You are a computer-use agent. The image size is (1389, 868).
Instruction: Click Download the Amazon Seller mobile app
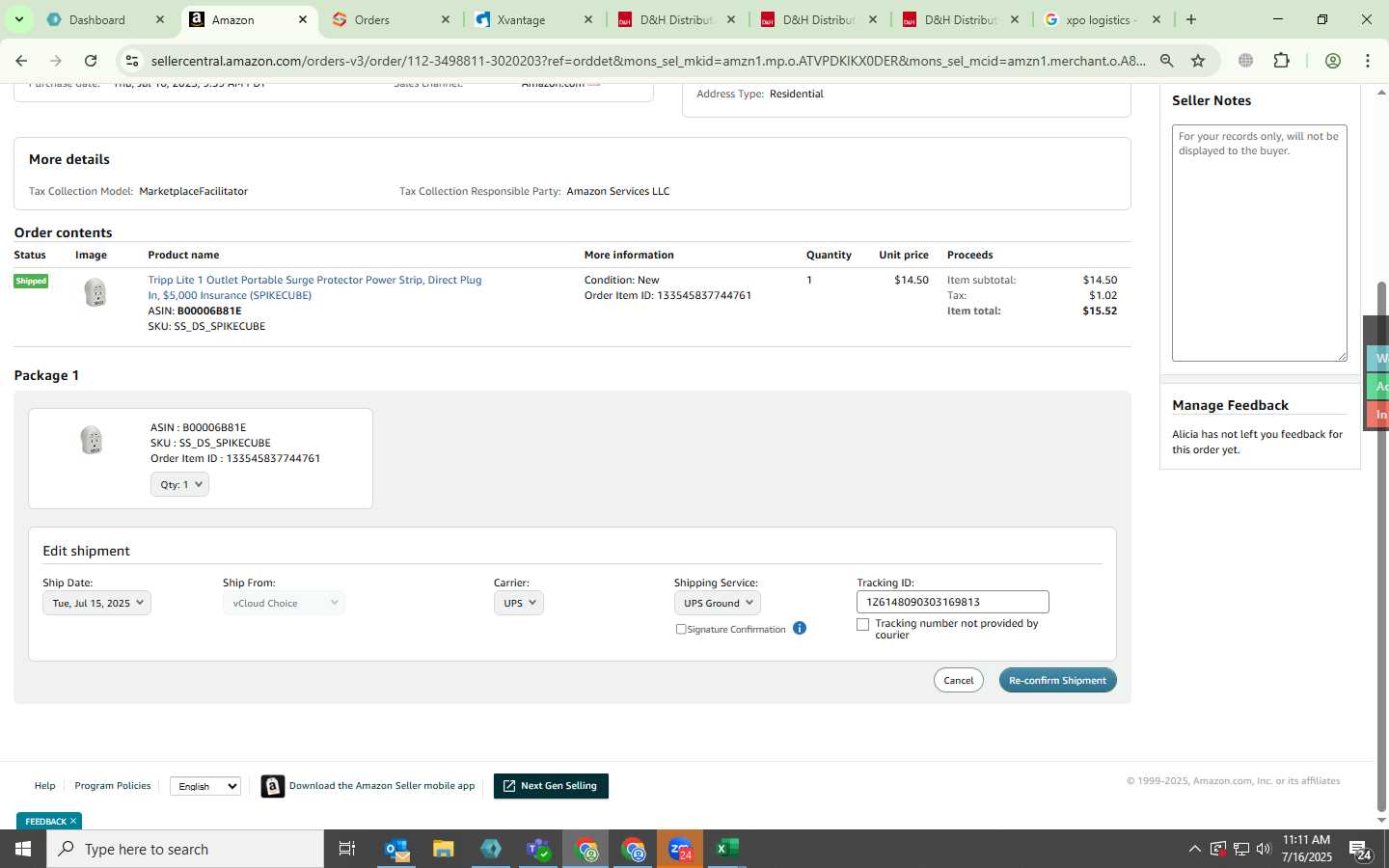coord(382,785)
